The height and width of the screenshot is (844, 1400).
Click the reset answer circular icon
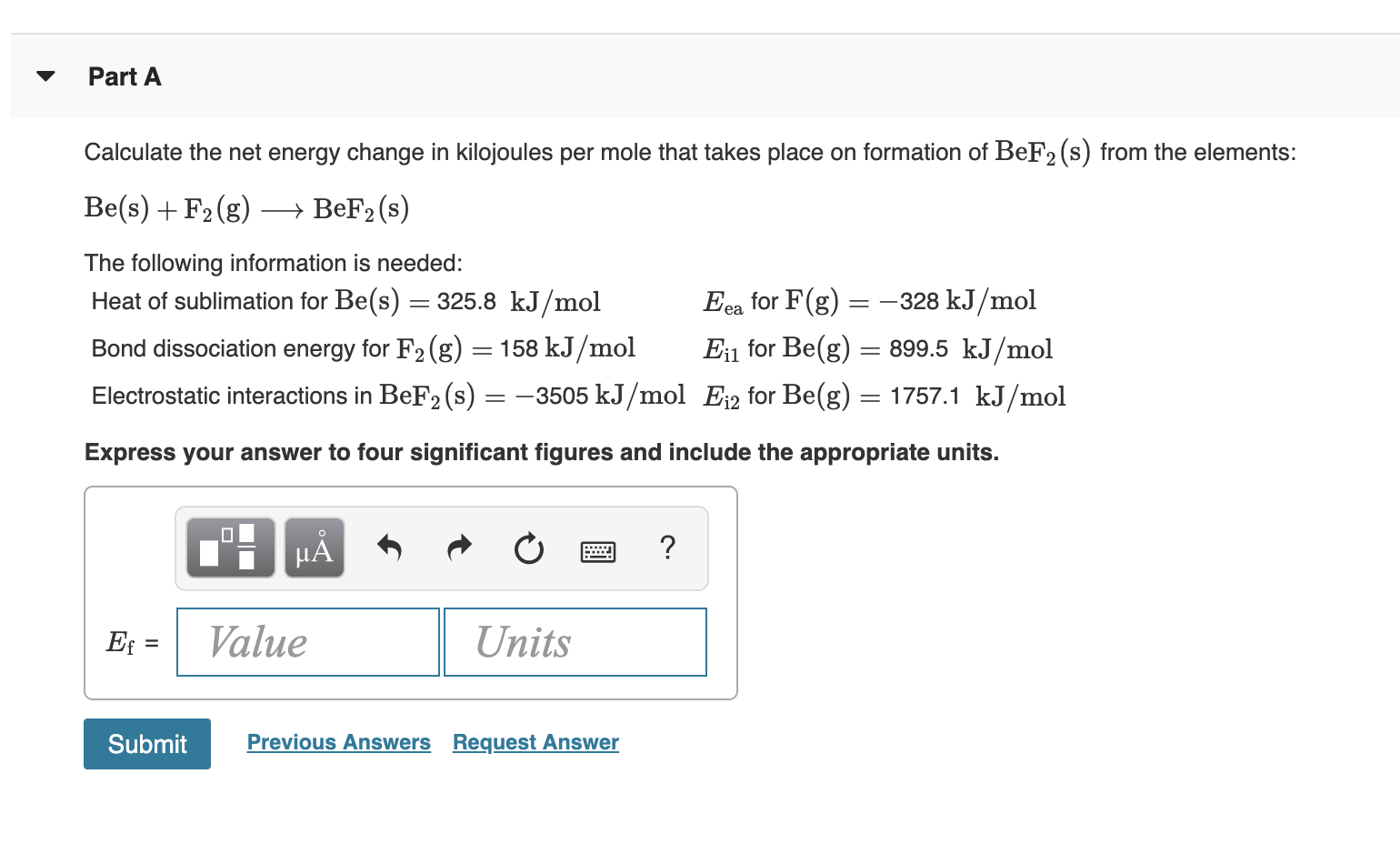click(528, 548)
